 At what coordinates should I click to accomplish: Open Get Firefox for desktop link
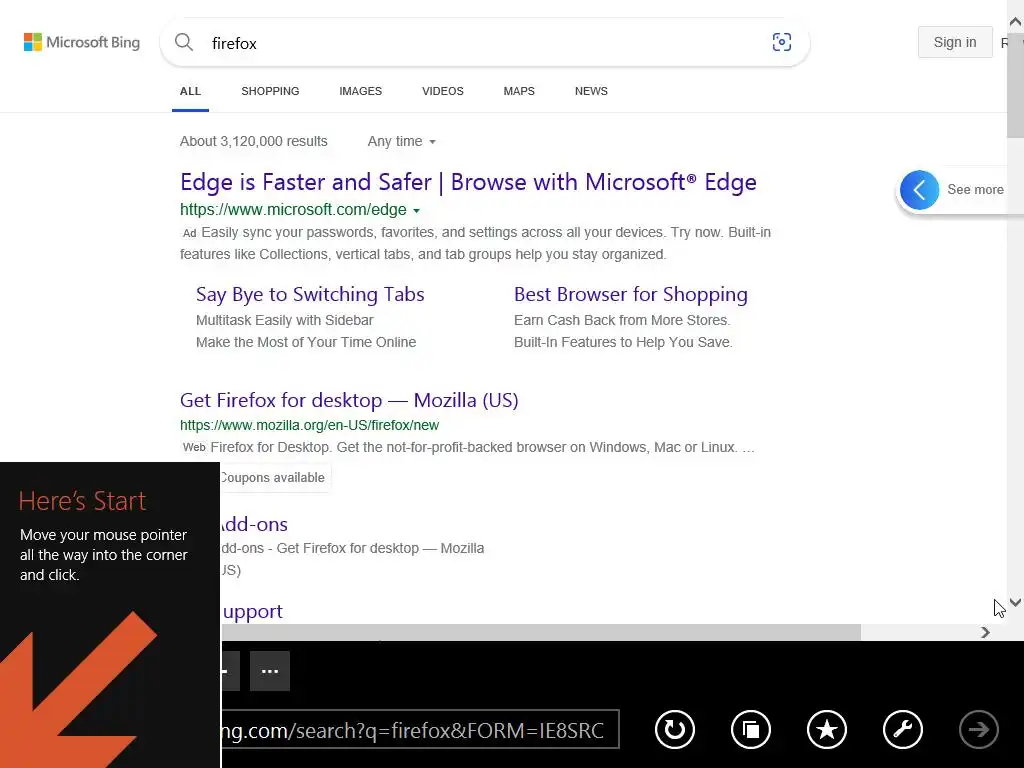349,400
